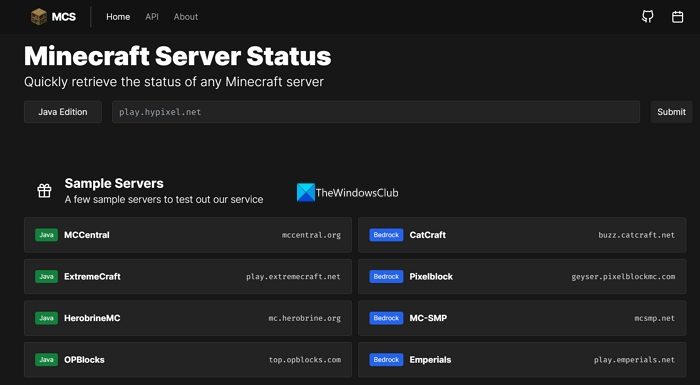Click the Bedrock badge on MC-SMP

pos(386,318)
